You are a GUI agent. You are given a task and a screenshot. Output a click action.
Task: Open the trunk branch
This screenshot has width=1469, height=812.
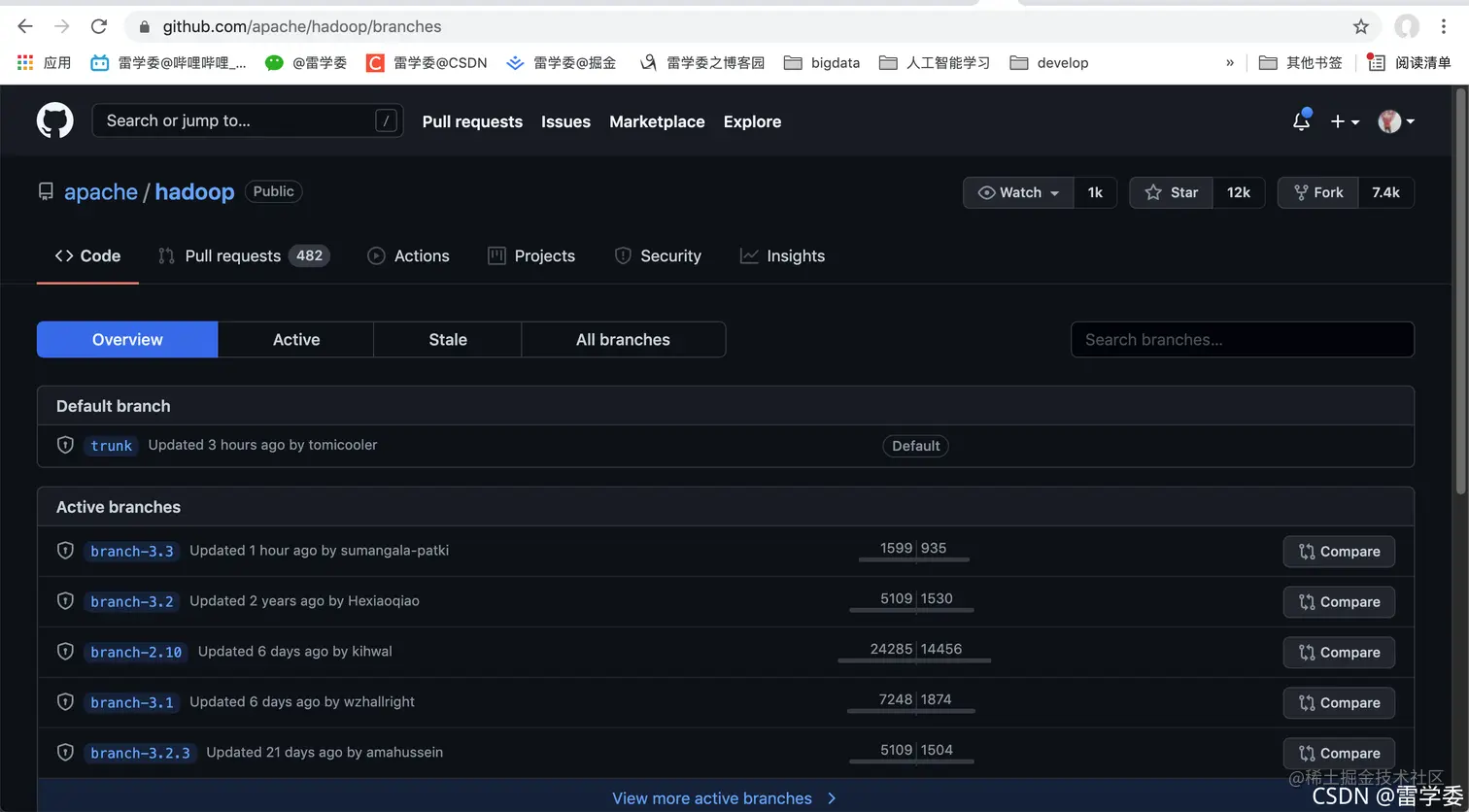pyautogui.click(x=111, y=446)
